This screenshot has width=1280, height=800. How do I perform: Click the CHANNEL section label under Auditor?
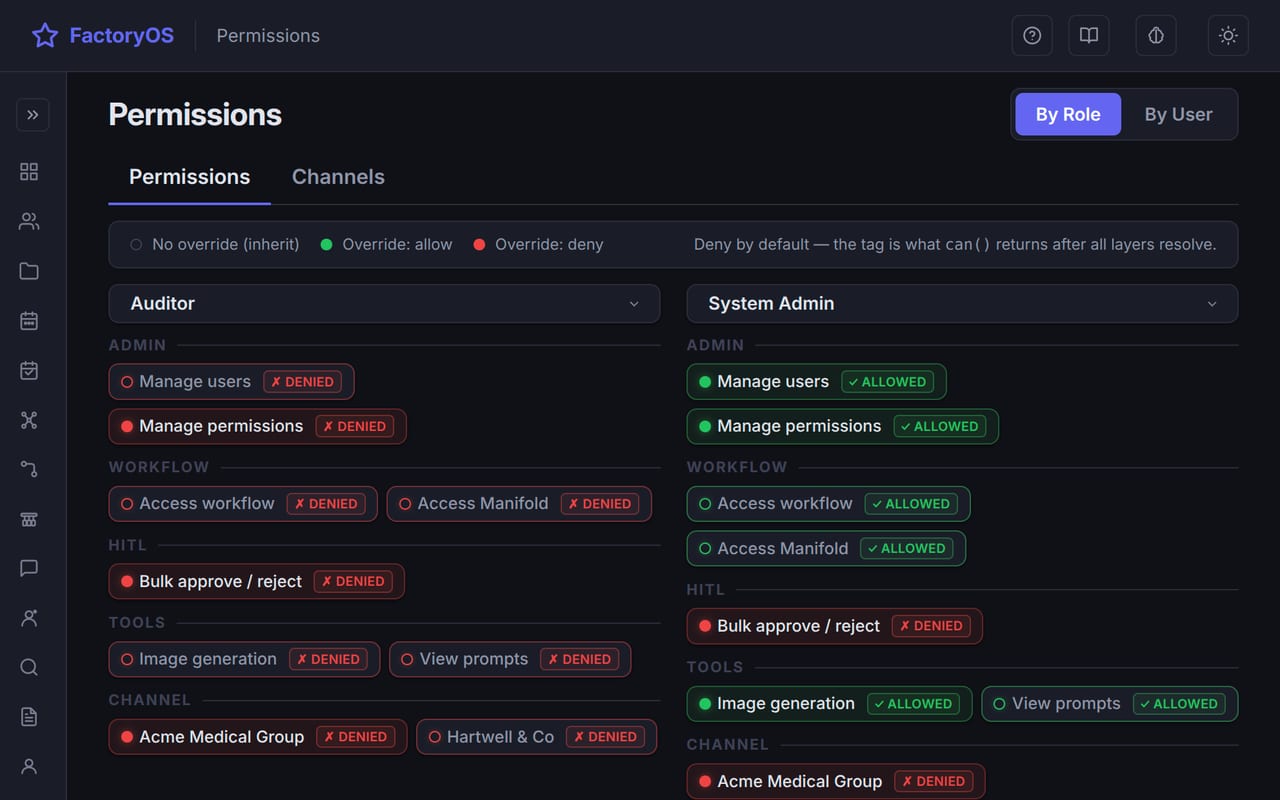click(149, 700)
